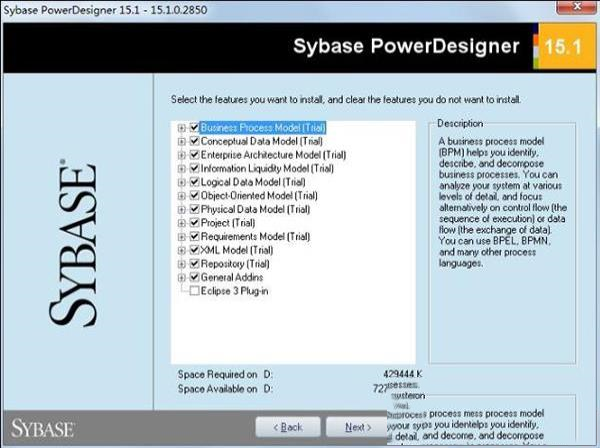The height and width of the screenshot is (448, 600).
Task: Select the Project (Trial) label
Action: pos(228,223)
